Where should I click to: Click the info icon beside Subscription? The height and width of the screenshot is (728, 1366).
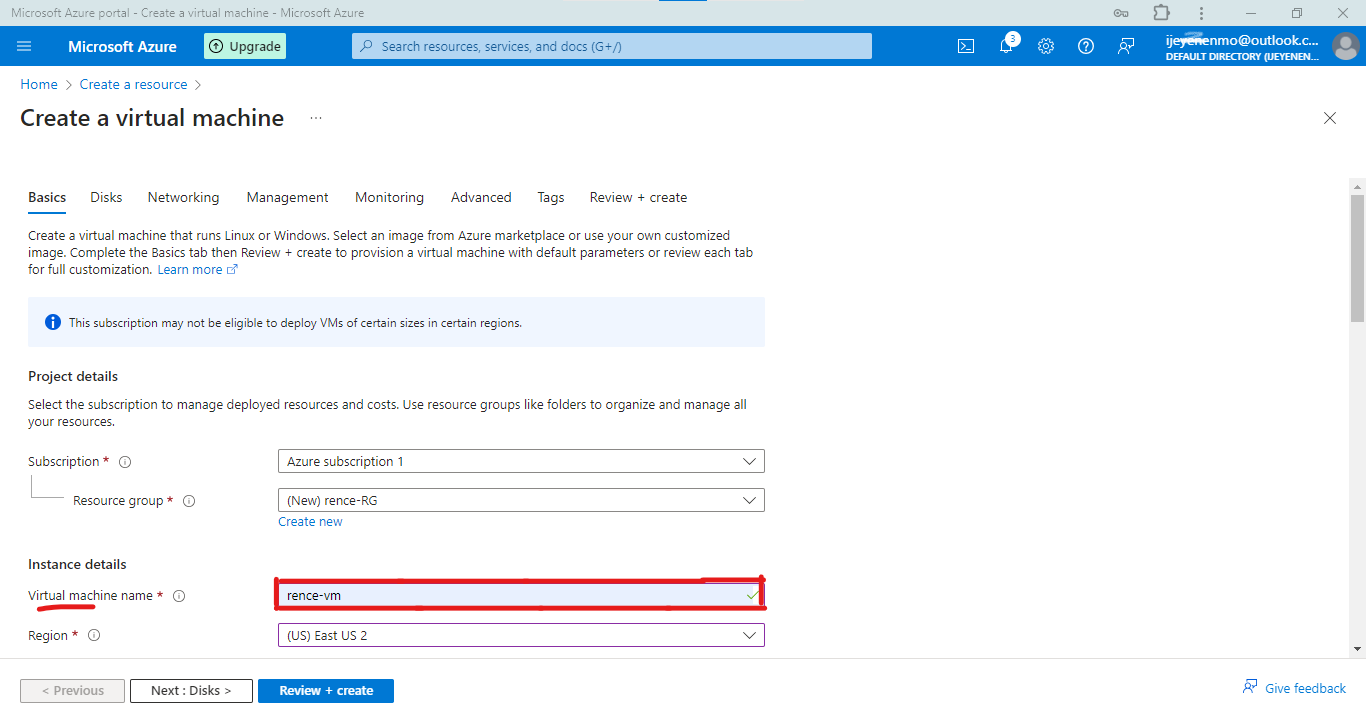click(x=125, y=462)
